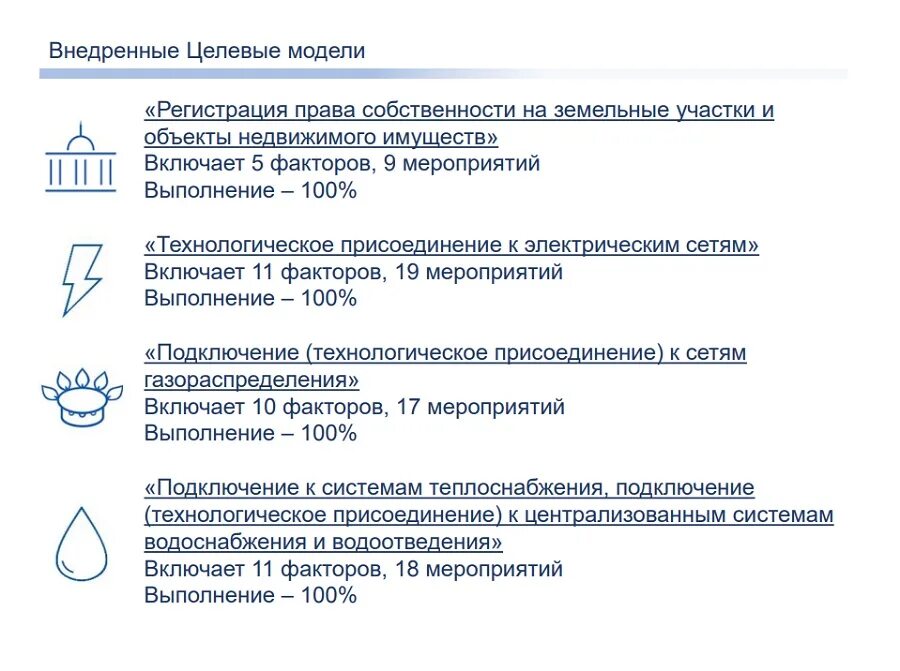The image size is (900, 671).
Task: Open the link ending in «газораспределения»
Action: (445, 366)
